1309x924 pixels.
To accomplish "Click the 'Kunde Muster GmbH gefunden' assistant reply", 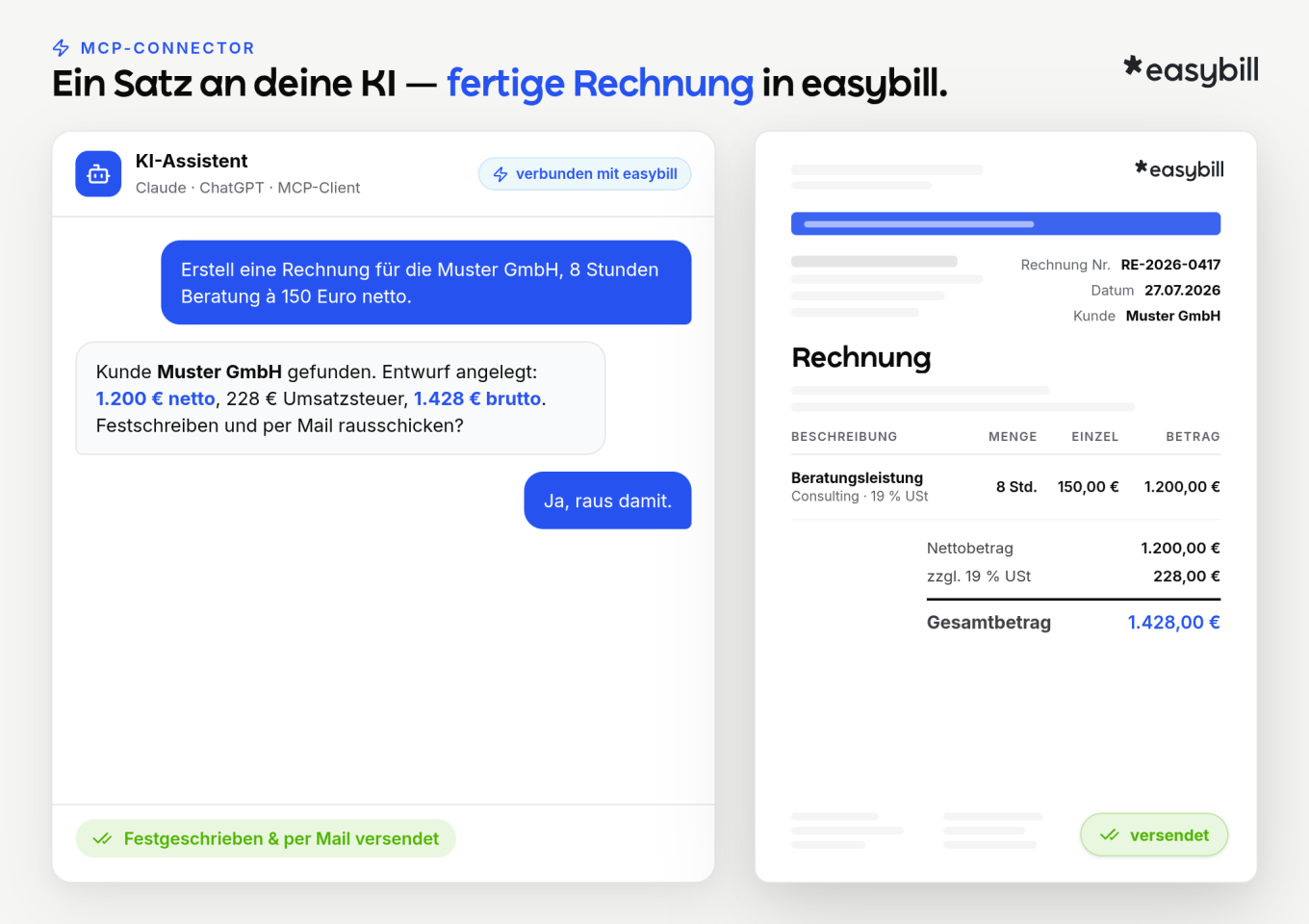I will [341, 398].
